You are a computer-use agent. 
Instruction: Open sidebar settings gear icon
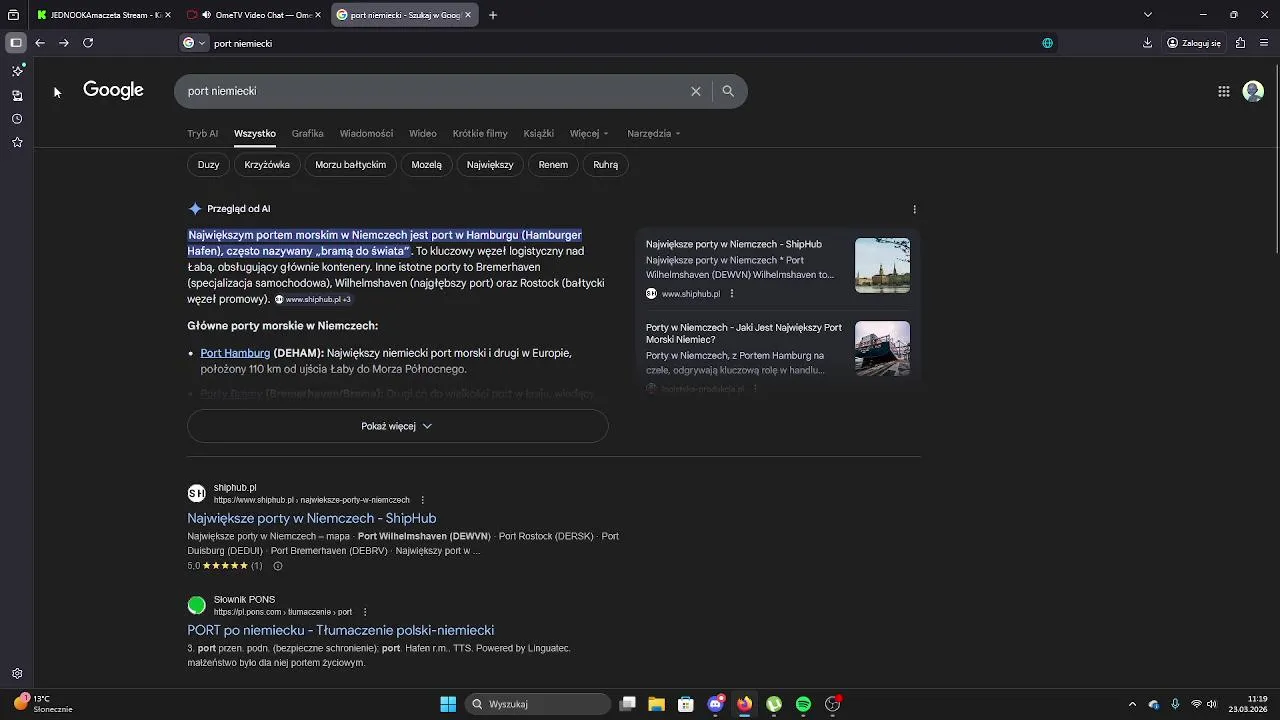pyautogui.click(x=17, y=674)
